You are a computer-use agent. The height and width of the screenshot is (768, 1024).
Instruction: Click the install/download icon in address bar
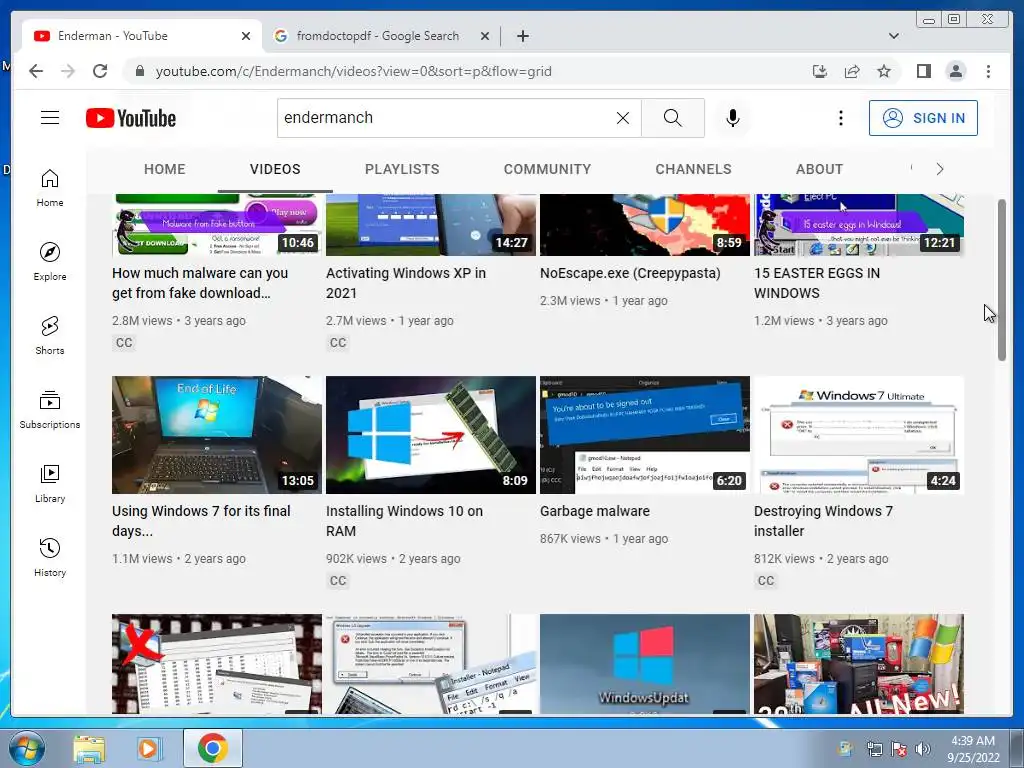pyautogui.click(x=820, y=71)
